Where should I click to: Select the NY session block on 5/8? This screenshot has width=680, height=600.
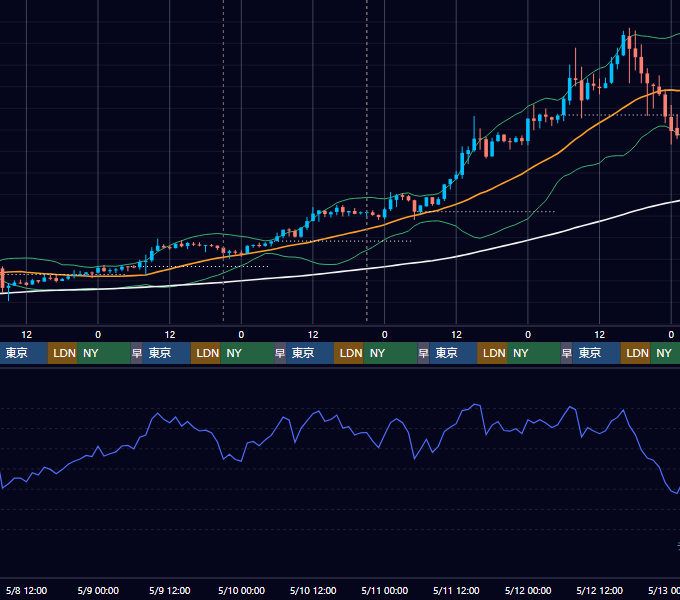[104, 353]
